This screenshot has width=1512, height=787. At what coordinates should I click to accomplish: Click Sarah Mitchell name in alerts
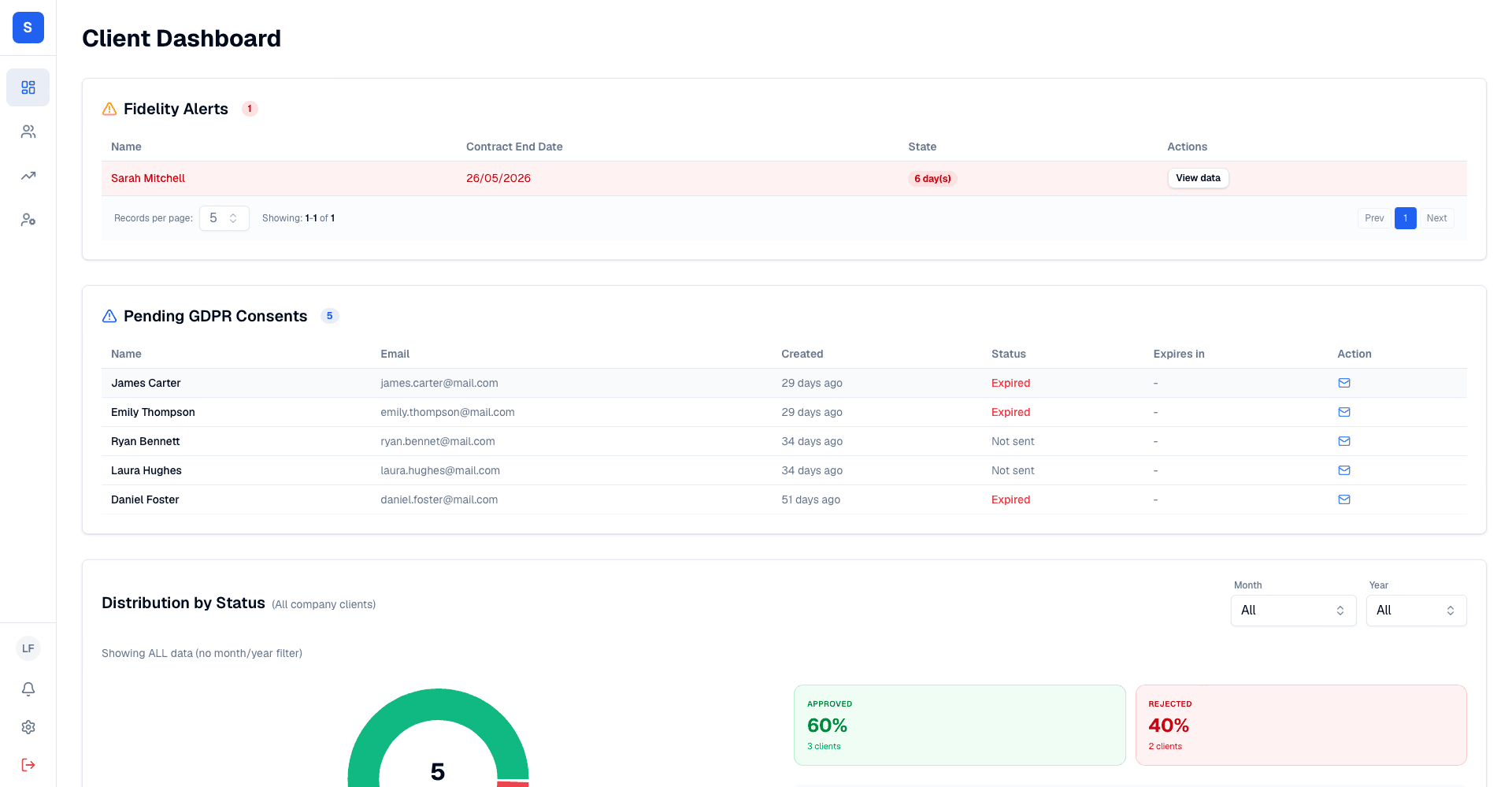(x=148, y=178)
